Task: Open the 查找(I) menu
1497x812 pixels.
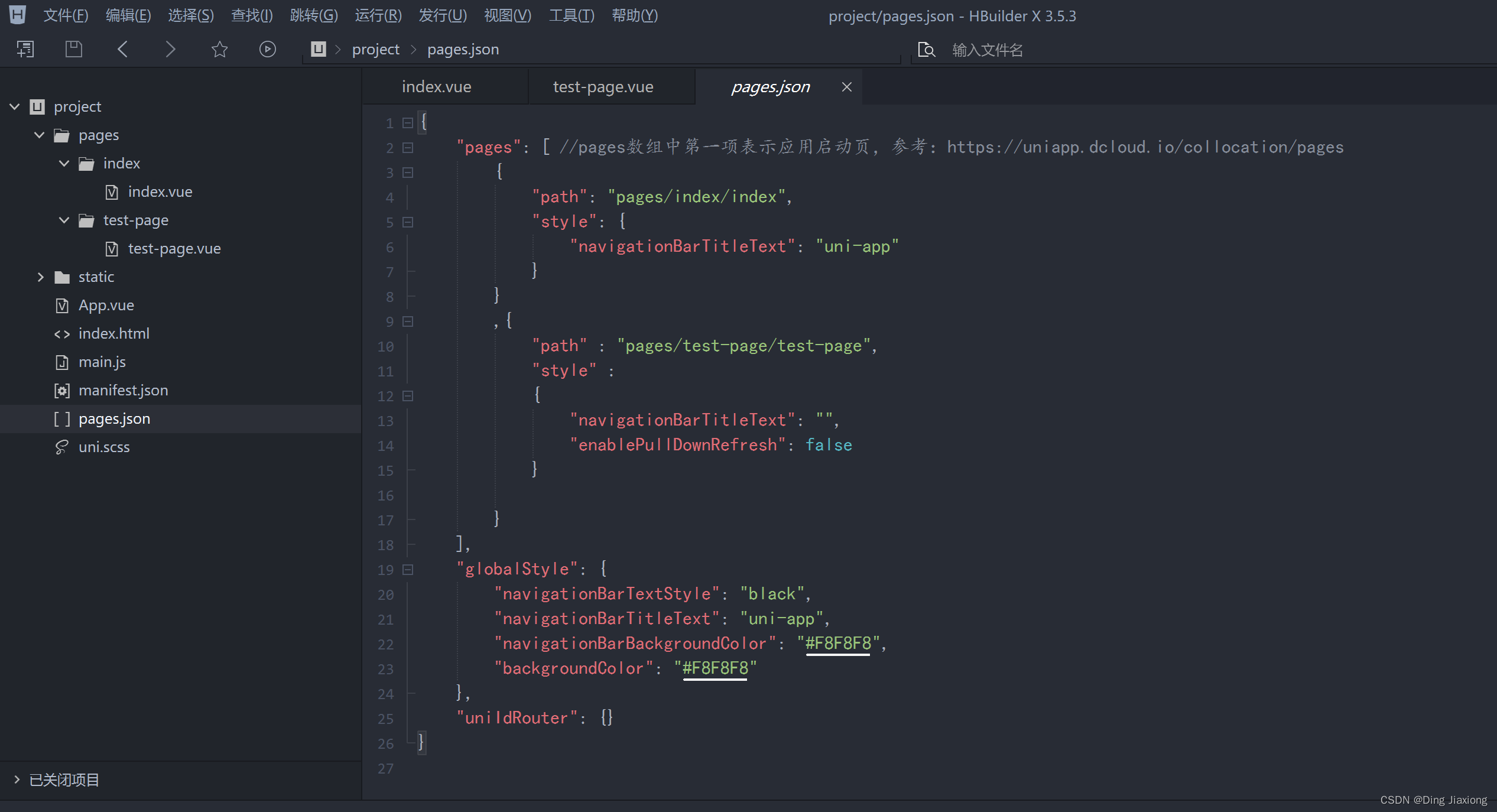Action: coord(252,15)
